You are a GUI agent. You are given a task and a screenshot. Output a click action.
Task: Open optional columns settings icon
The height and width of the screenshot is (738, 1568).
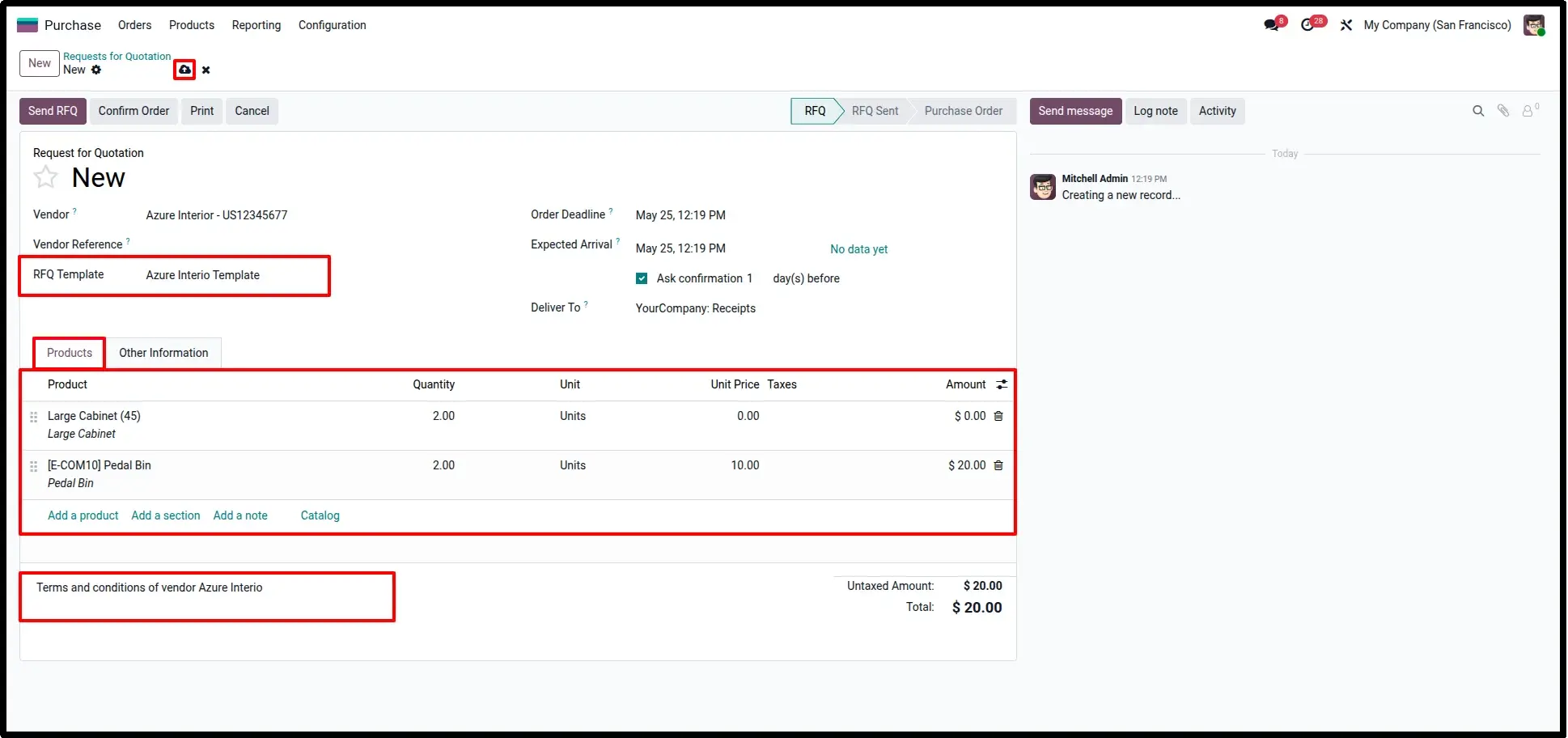click(x=1002, y=384)
